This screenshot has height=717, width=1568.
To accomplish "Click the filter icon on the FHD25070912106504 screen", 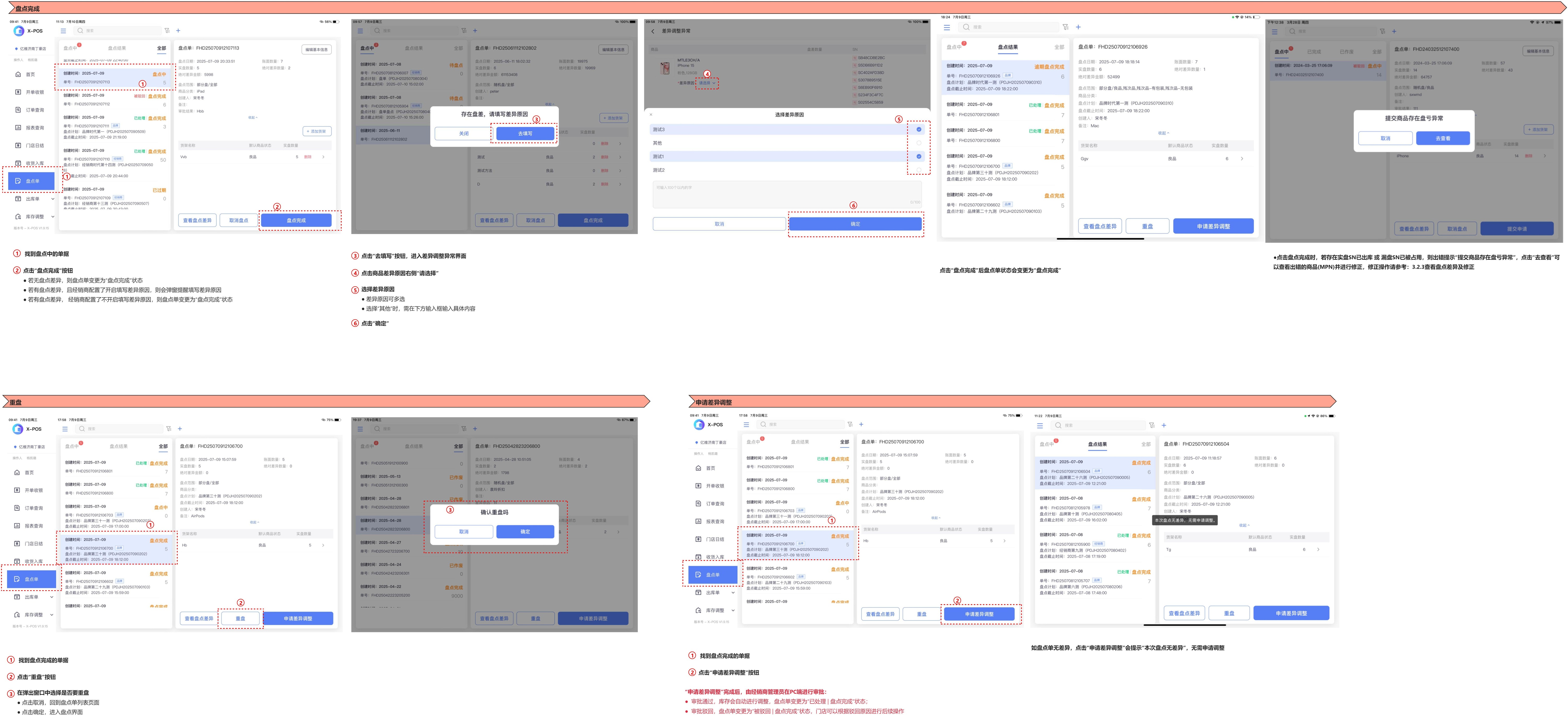I will click(1152, 426).
